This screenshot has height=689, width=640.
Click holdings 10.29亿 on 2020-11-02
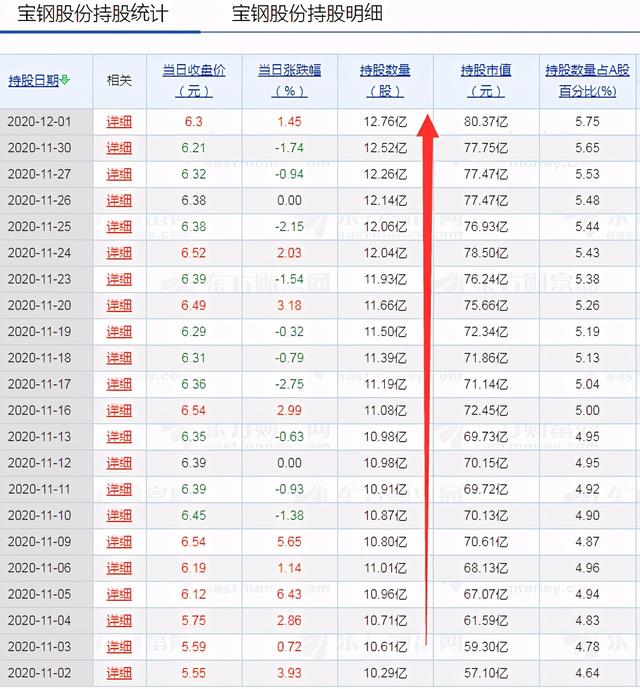pos(385,673)
